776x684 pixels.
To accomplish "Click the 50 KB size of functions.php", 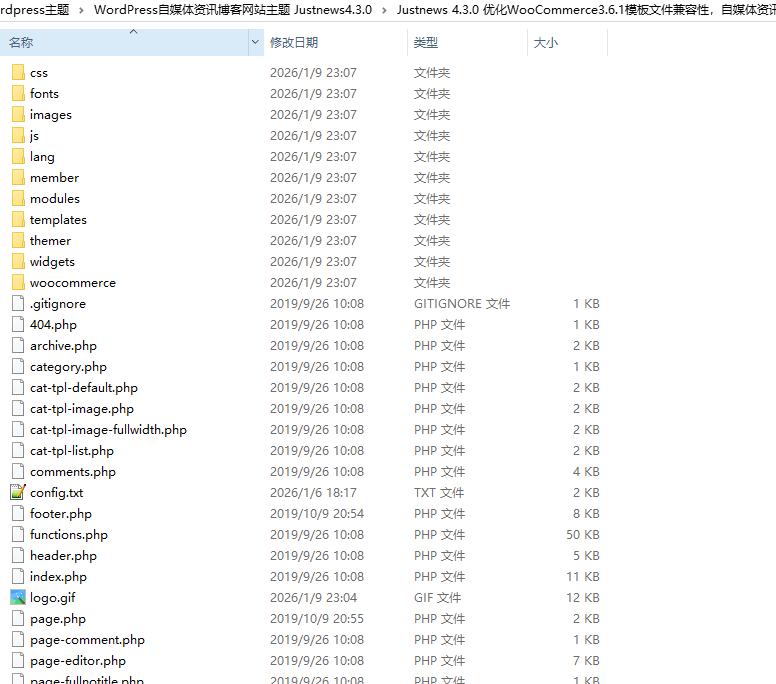I will click(x=583, y=535).
